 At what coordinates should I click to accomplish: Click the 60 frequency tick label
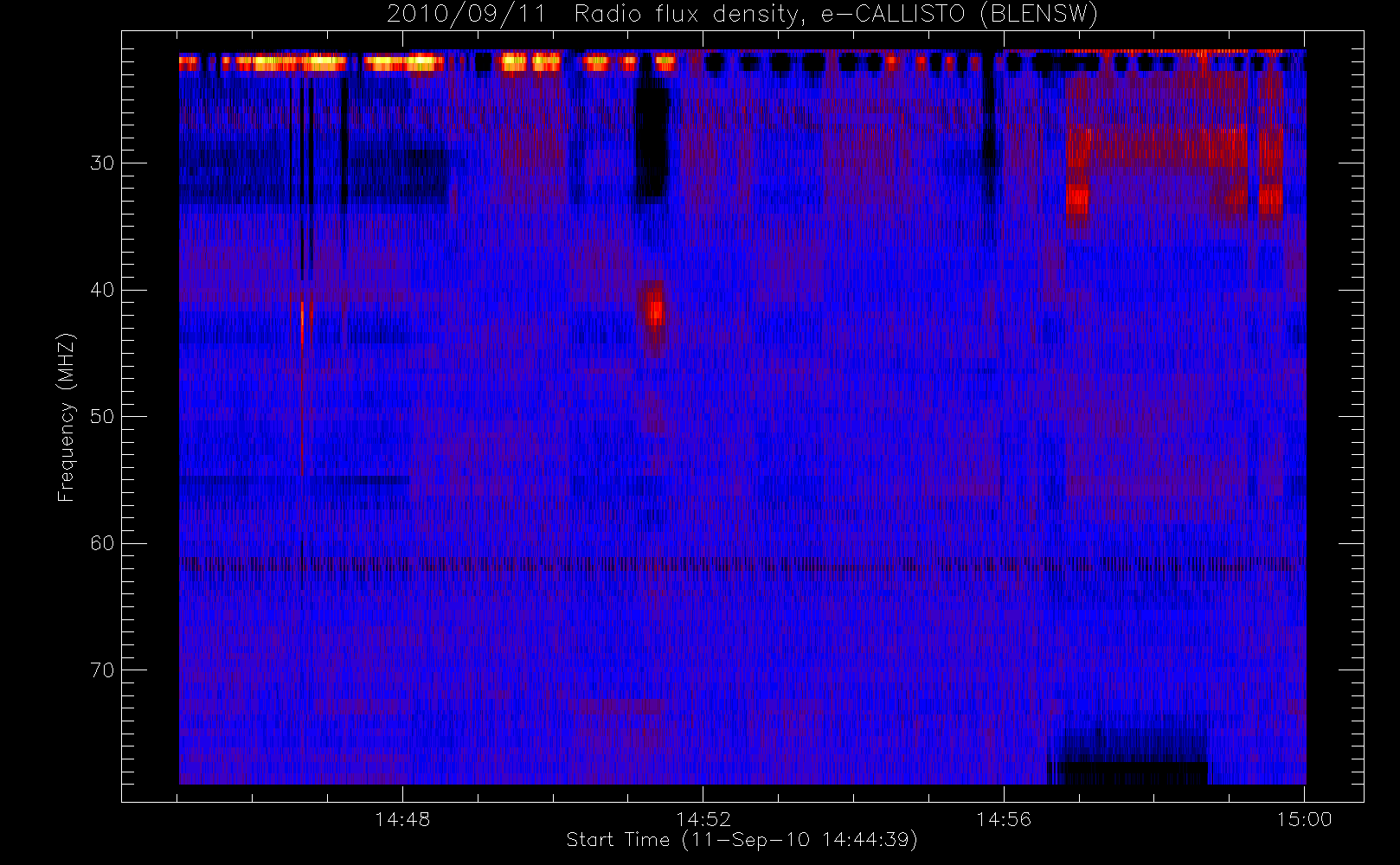[102, 543]
